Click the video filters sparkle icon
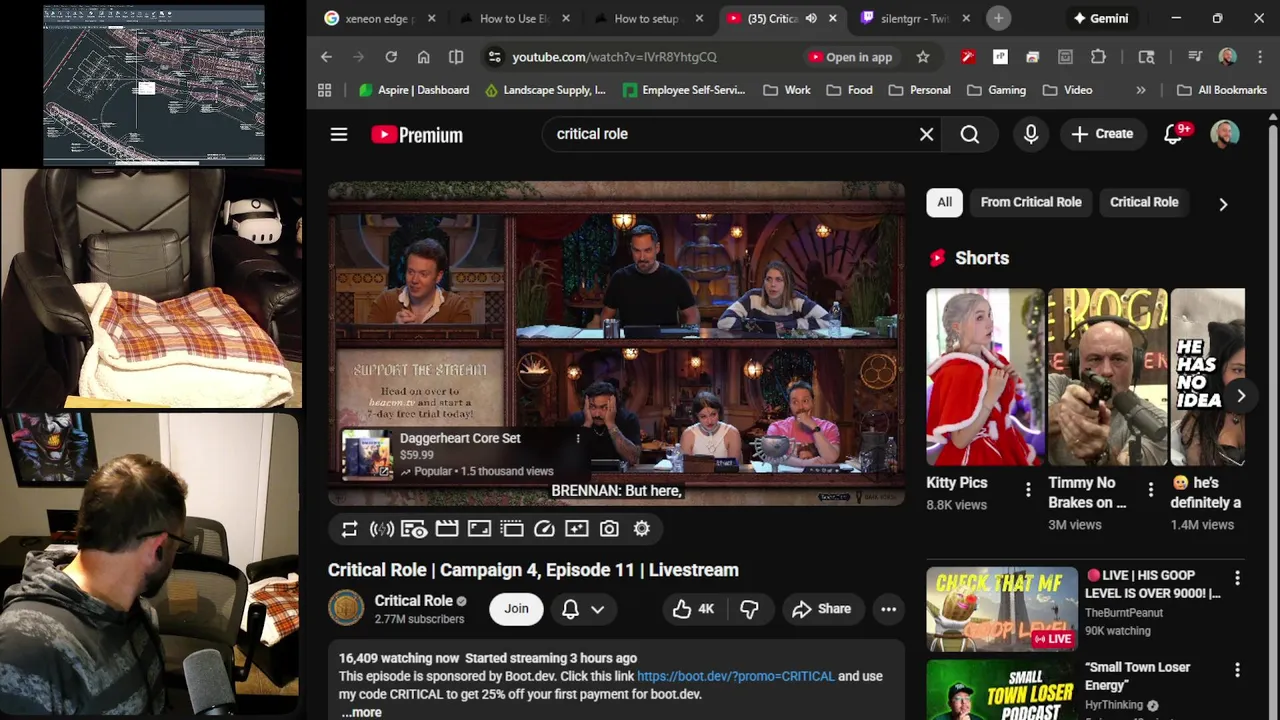1280x720 pixels. [577, 529]
